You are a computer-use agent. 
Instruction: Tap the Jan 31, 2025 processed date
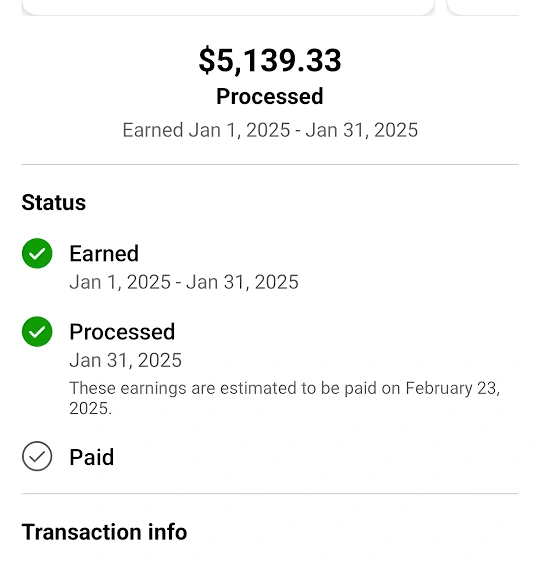coord(125,360)
